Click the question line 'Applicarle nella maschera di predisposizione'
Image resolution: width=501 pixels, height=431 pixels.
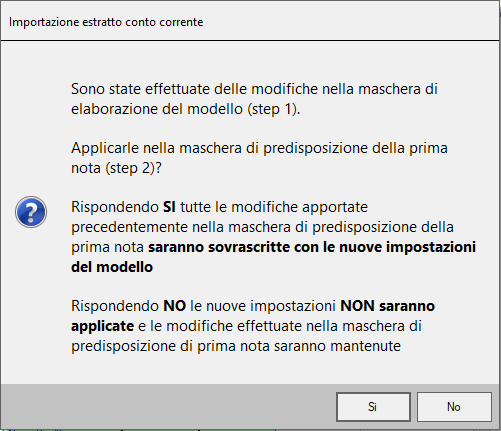[259, 148]
